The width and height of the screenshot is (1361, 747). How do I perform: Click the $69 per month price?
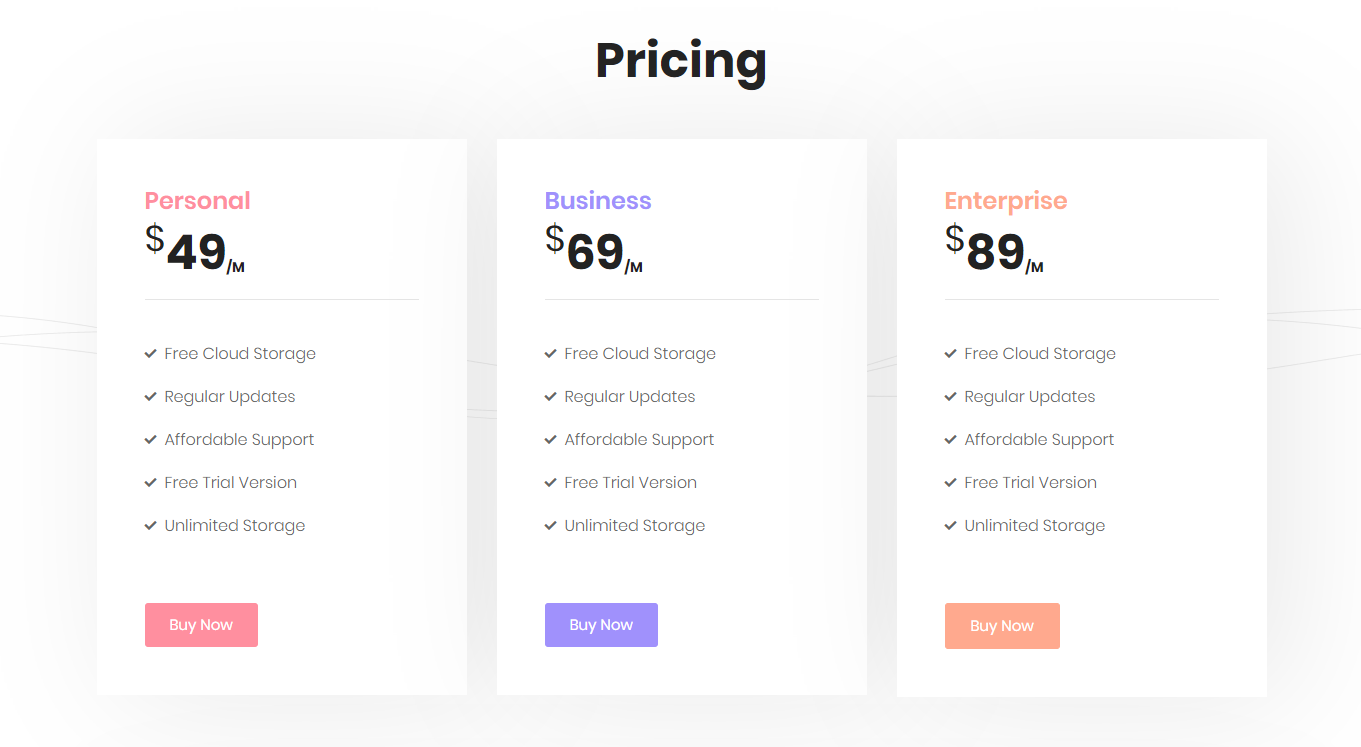(594, 250)
